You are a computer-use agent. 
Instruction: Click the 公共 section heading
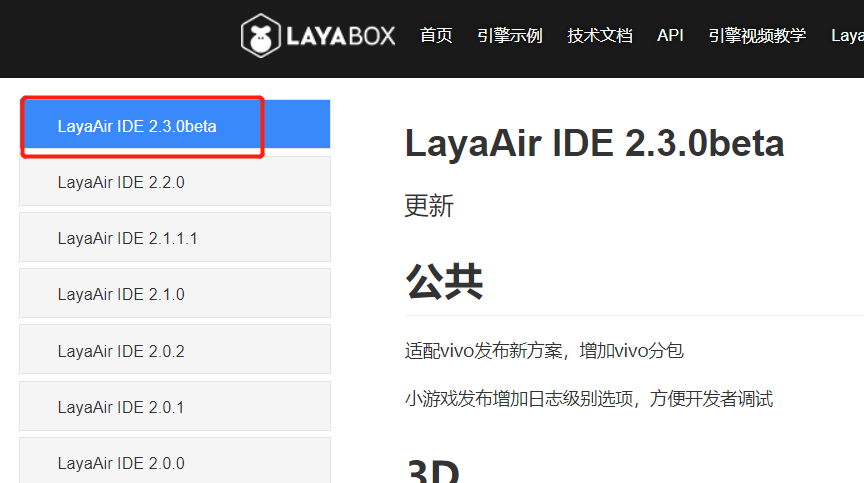point(444,281)
